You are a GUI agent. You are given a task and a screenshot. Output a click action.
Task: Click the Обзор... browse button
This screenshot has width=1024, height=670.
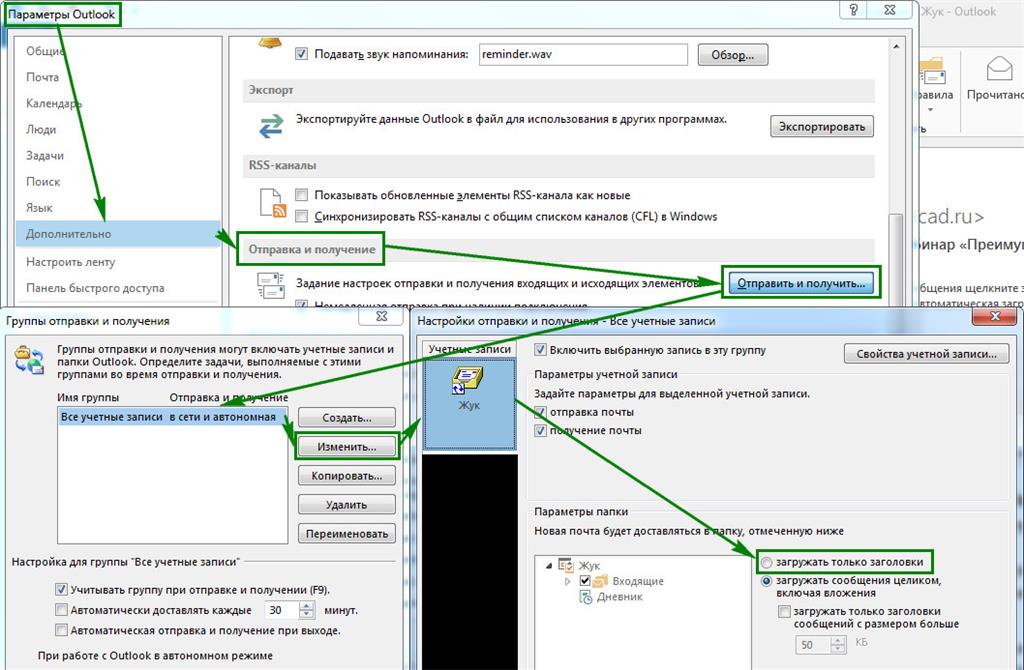tap(733, 55)
